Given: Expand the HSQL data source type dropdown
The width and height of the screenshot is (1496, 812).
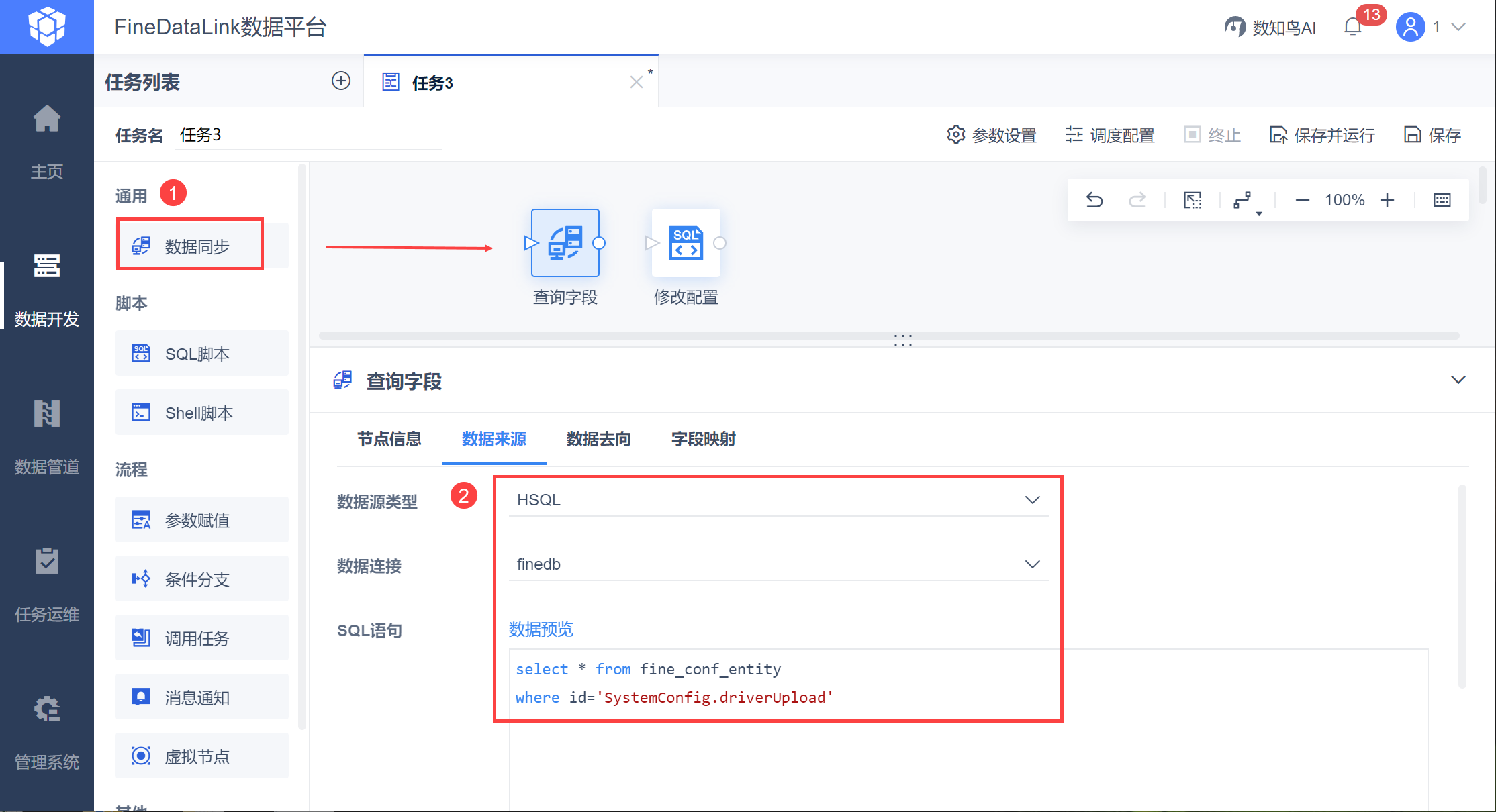Looking at the screenshot, I should pyautogui.click(x=778, y=500).
